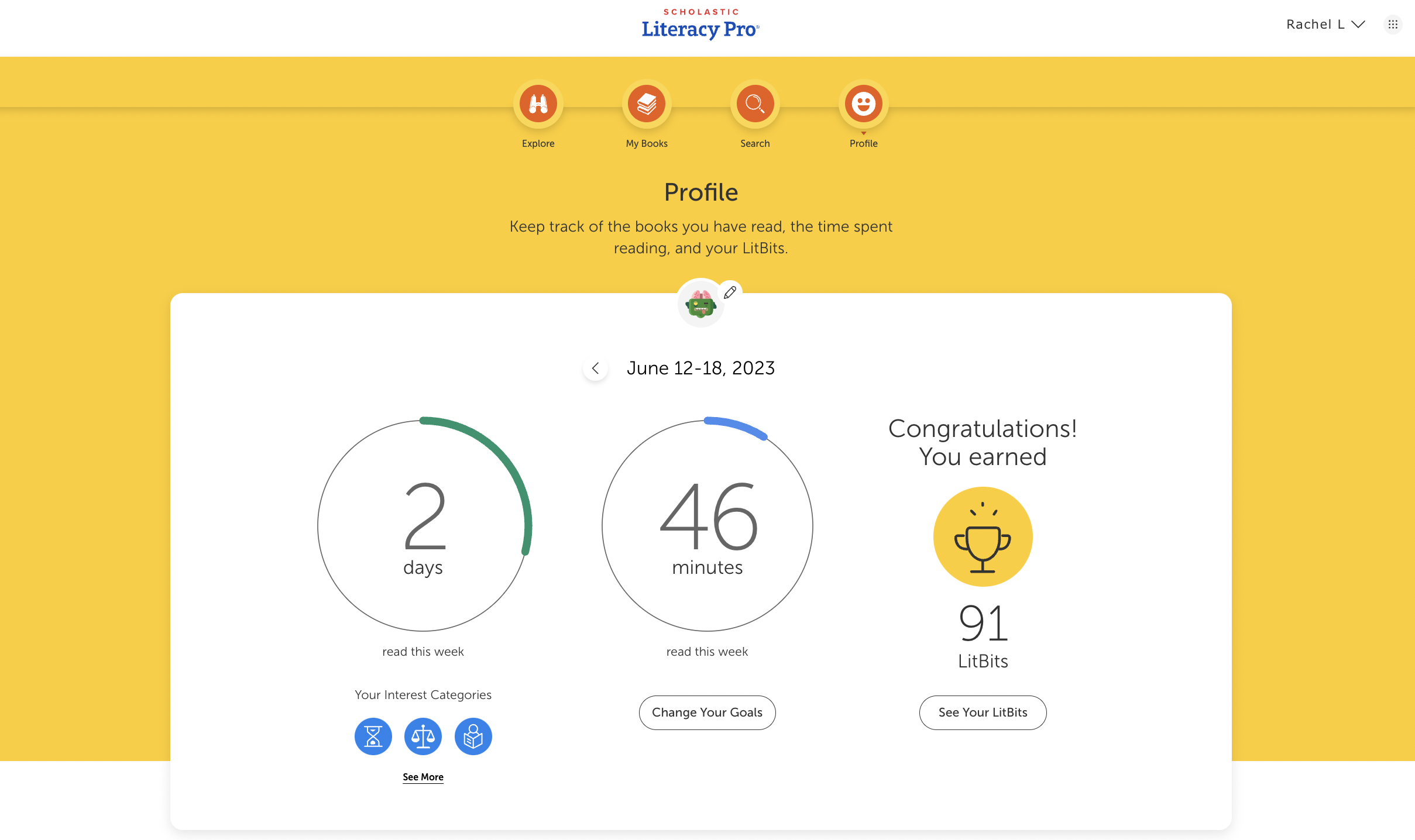Click the trophy LitBits icon
The image size is (1415, 840).
(x=983, y=536)
